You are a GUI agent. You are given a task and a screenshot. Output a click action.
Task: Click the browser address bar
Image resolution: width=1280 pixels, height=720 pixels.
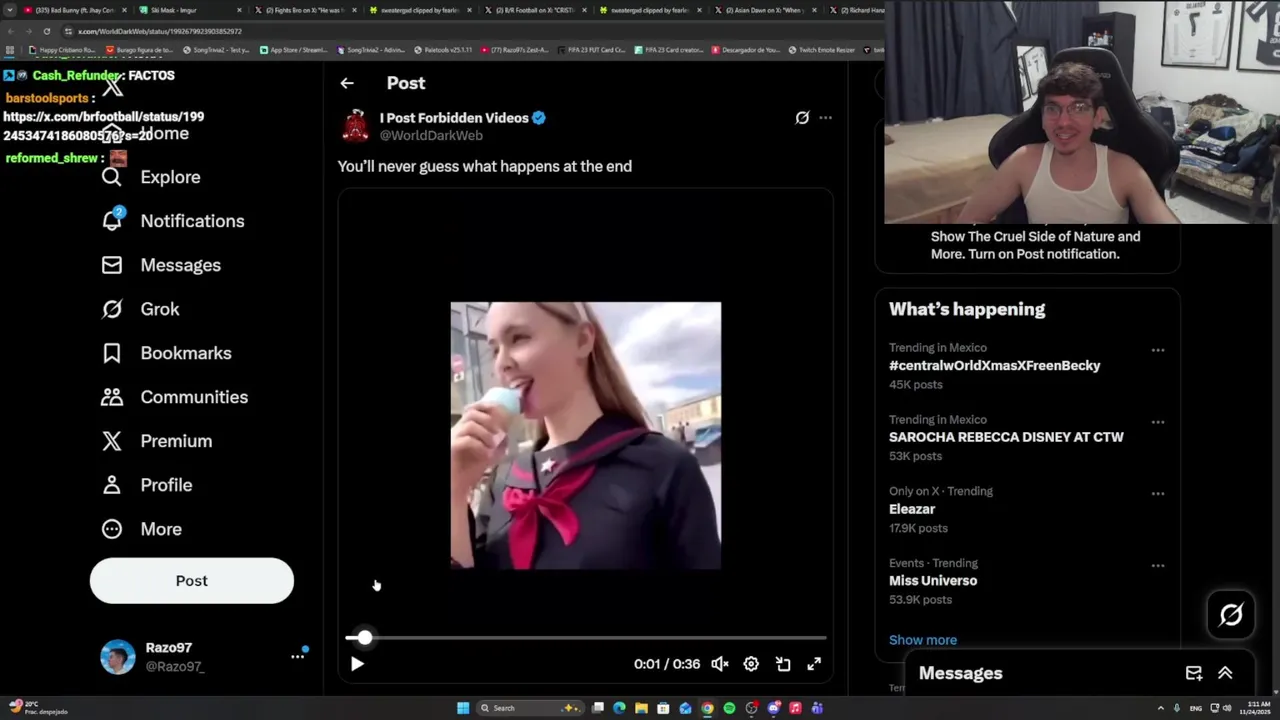click(x=470, y=31)
